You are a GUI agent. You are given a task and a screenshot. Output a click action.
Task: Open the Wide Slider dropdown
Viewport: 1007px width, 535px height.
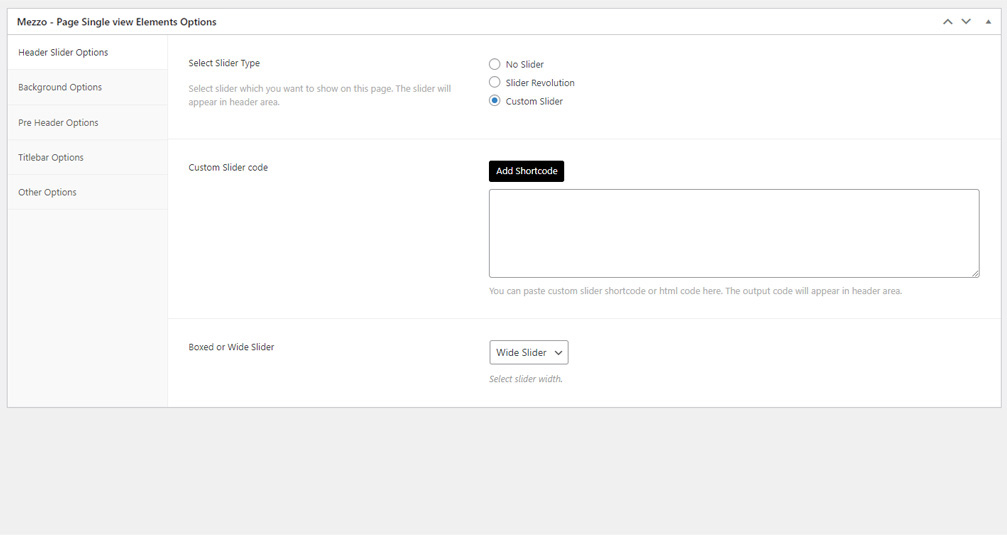529,352
